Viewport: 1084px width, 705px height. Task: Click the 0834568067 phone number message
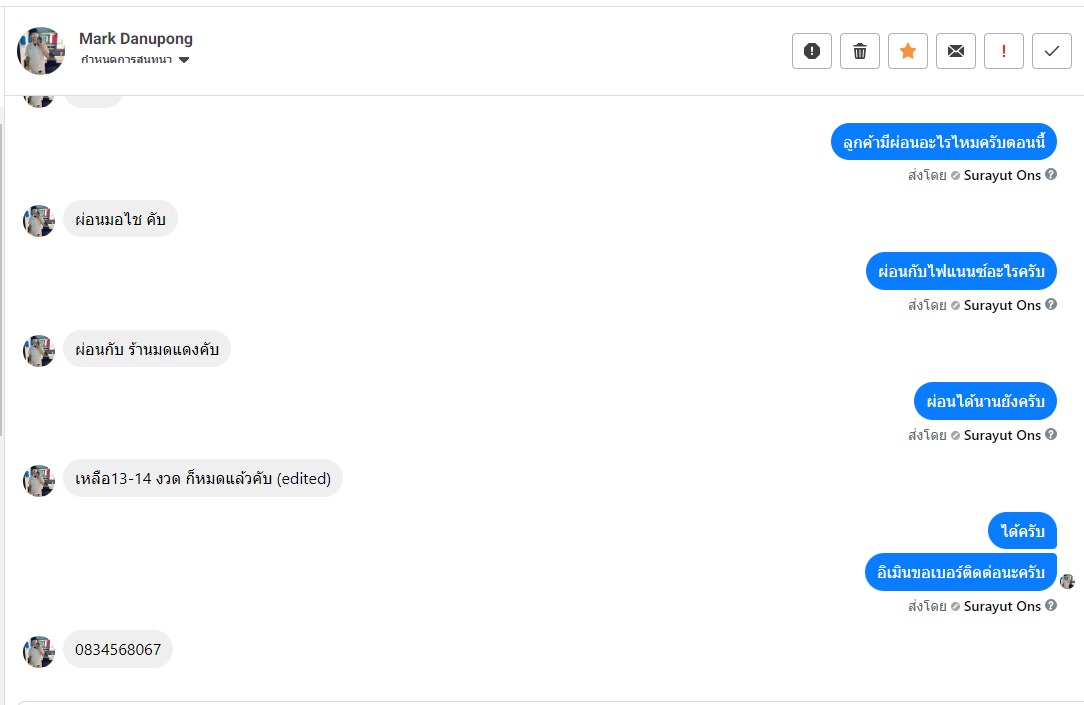coord(118,650)
